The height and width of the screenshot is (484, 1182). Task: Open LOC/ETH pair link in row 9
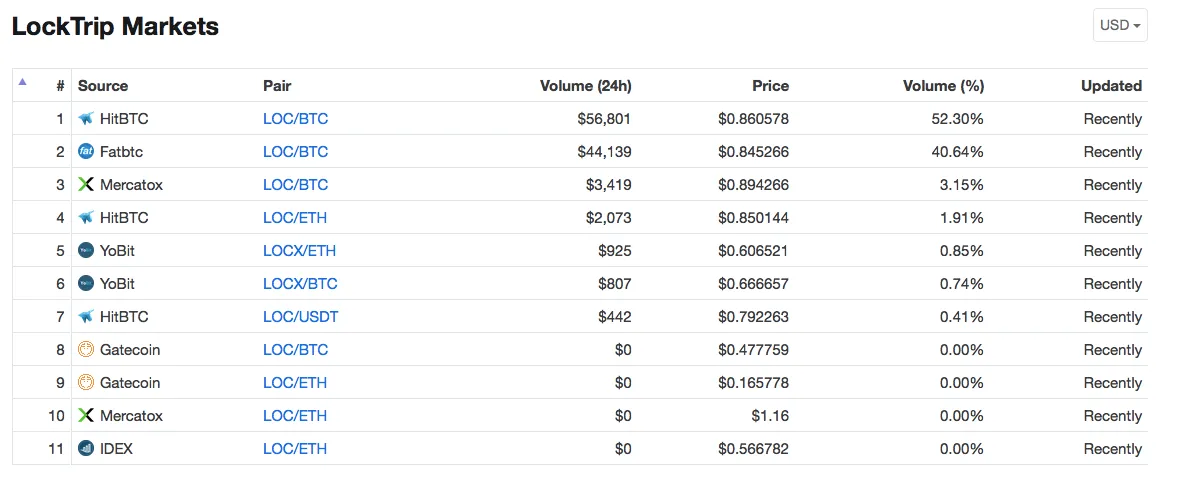pyautogui.click(x=295, y=383)
